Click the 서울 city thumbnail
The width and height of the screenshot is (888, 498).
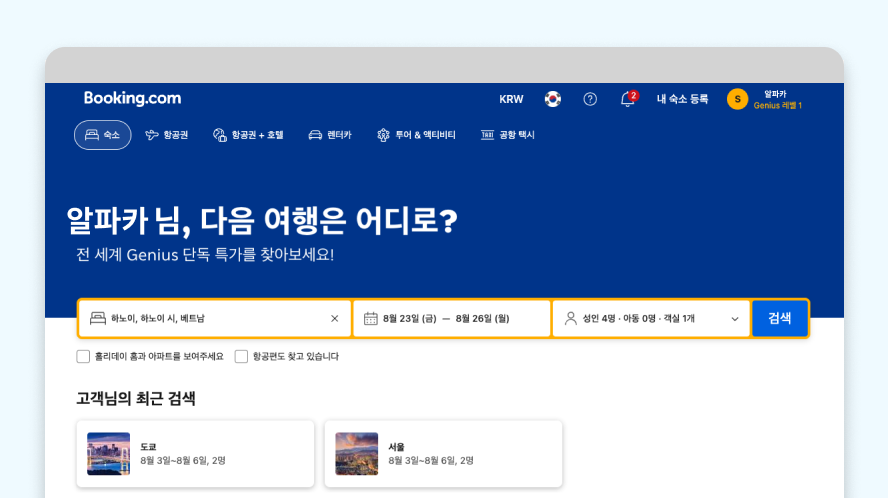tap(357, 454)
